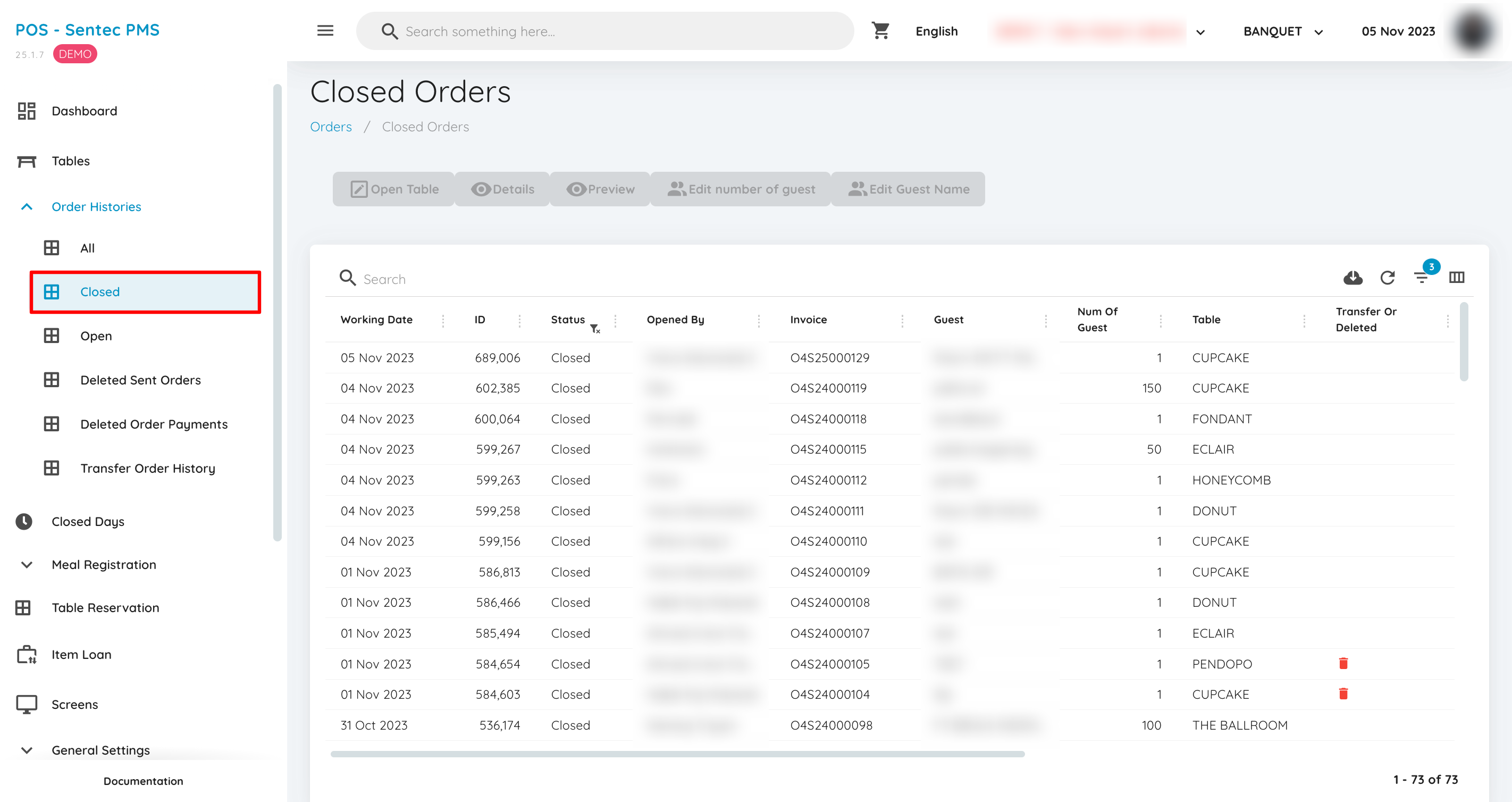Viewport: 1512px width, 802px height.
Task: Focus the top search something here field
Action: pyautogui.click(x=604, y=31)
